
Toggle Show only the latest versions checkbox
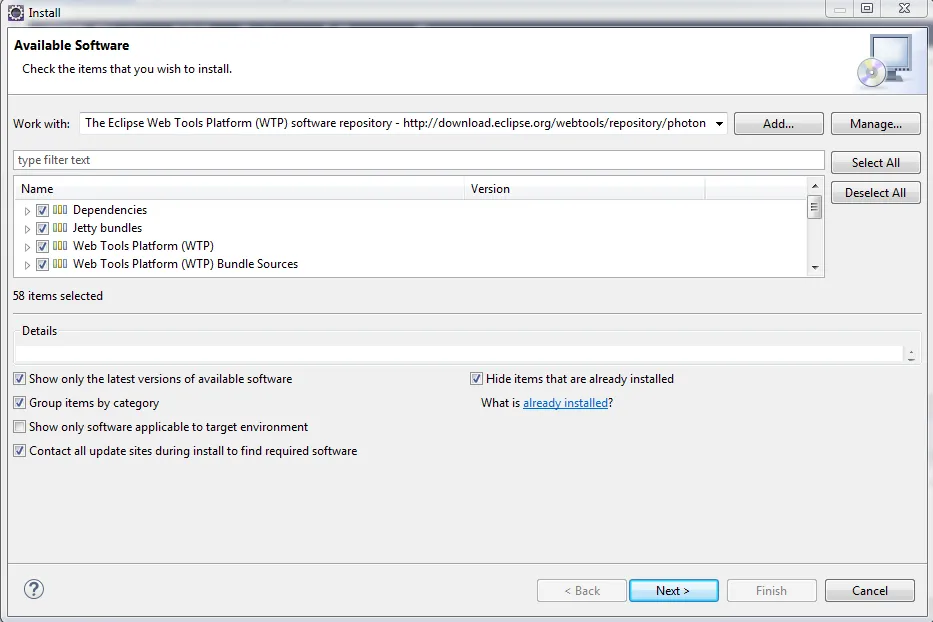coord(20,379)
